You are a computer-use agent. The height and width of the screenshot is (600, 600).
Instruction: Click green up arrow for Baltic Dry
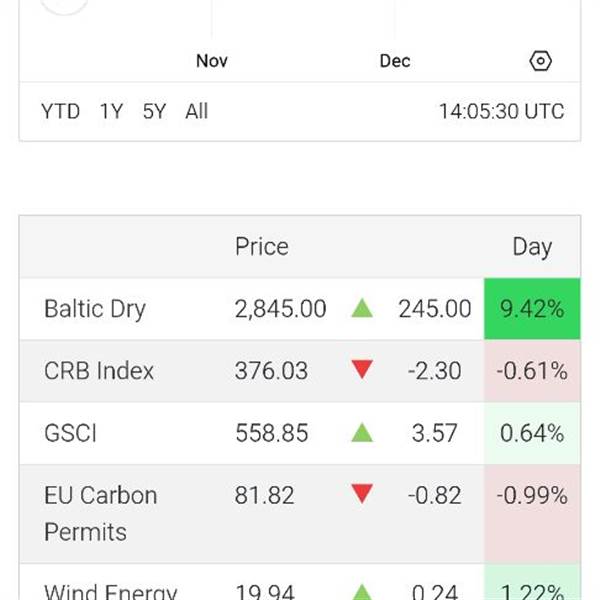(362, 309)
